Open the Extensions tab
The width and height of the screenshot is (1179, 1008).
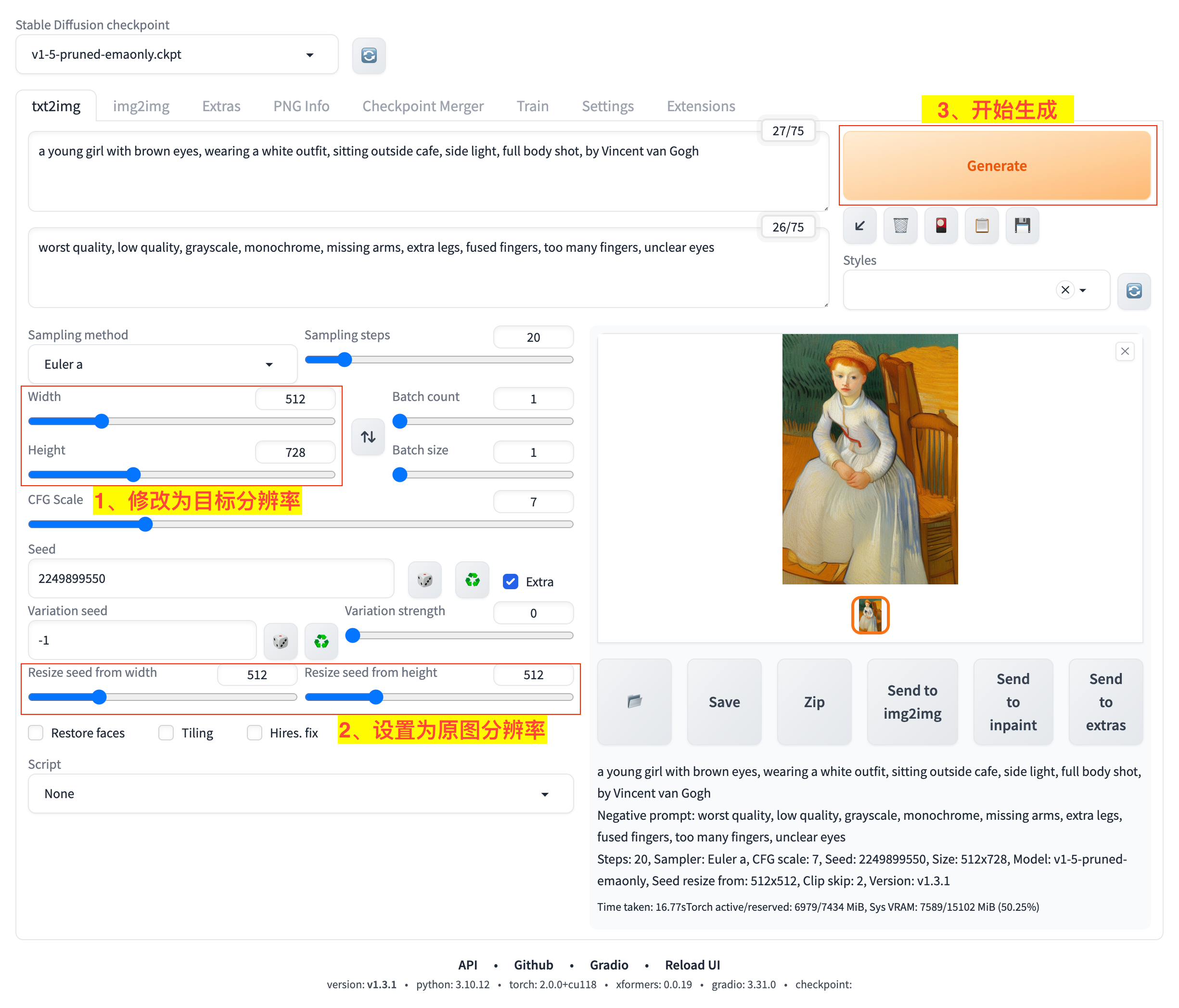[x=701, y=106]
